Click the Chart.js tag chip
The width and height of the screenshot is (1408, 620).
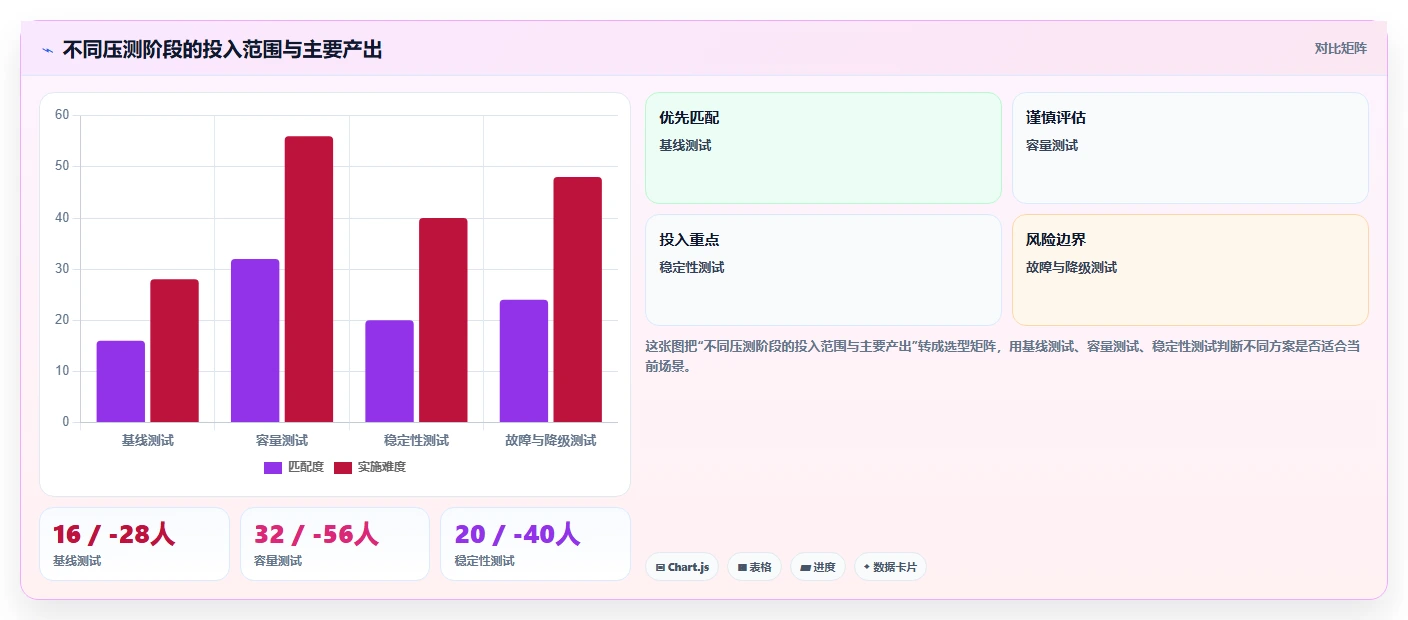(x=682, y=567)
